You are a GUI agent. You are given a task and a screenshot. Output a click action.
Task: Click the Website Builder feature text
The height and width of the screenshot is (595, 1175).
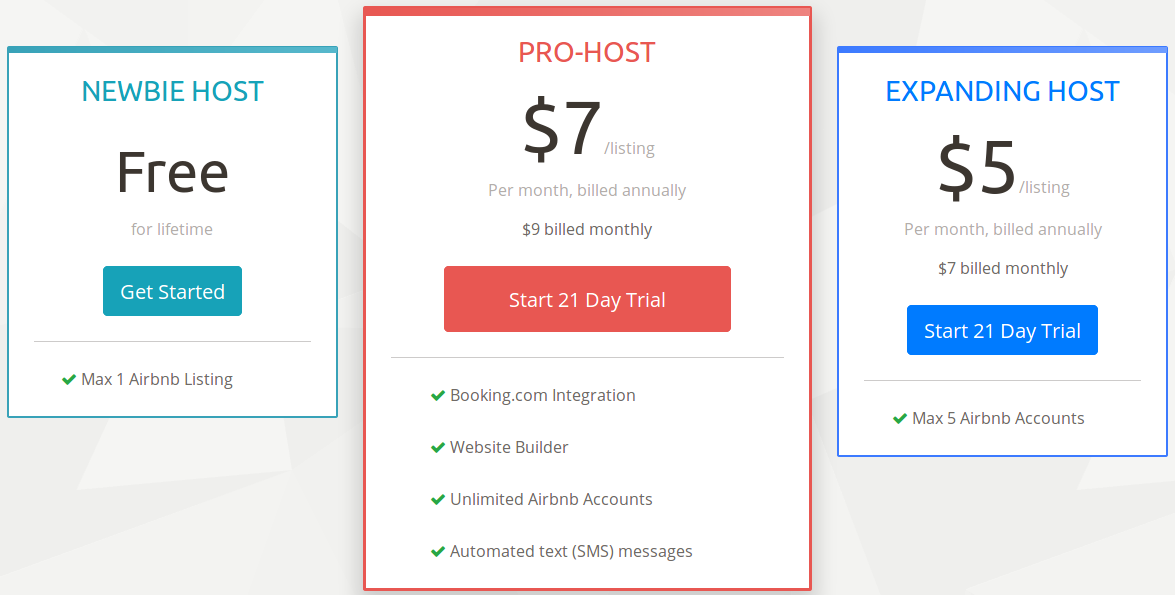coord(509,448)
